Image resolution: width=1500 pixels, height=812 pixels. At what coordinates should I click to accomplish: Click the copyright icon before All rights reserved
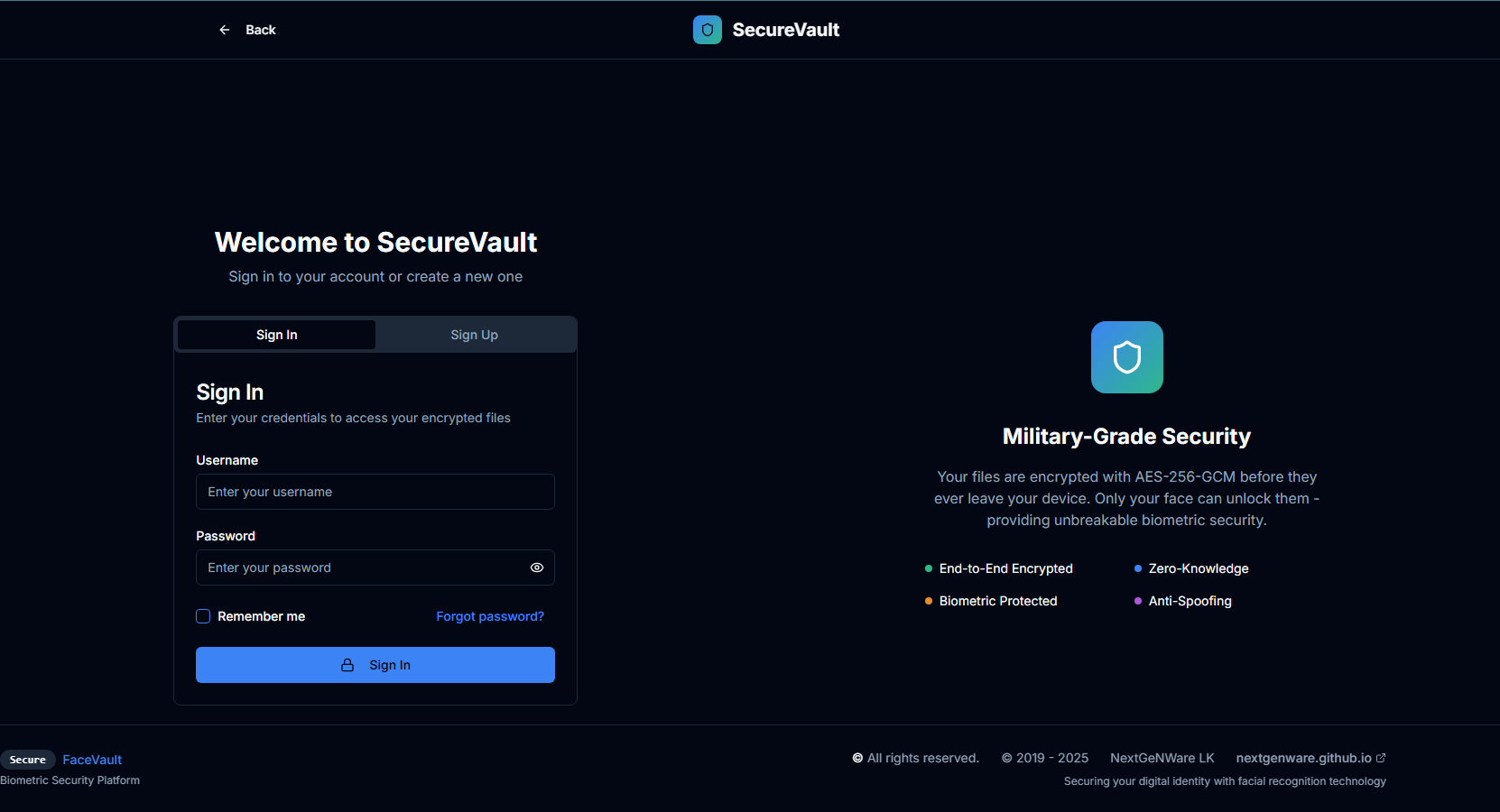click(856, 758)
